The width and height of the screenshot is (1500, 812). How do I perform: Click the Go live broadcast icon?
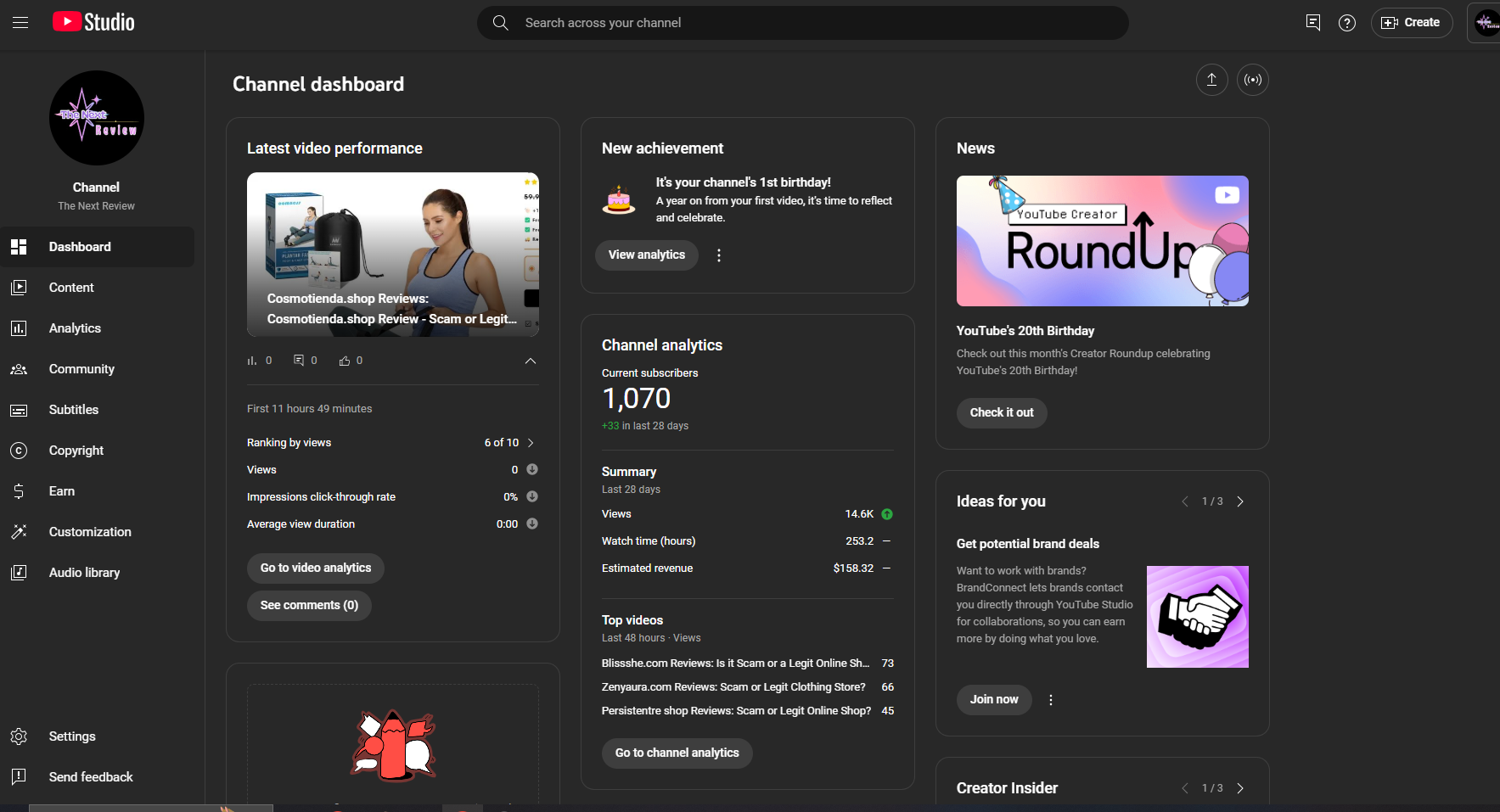[x=1253, y=80]
